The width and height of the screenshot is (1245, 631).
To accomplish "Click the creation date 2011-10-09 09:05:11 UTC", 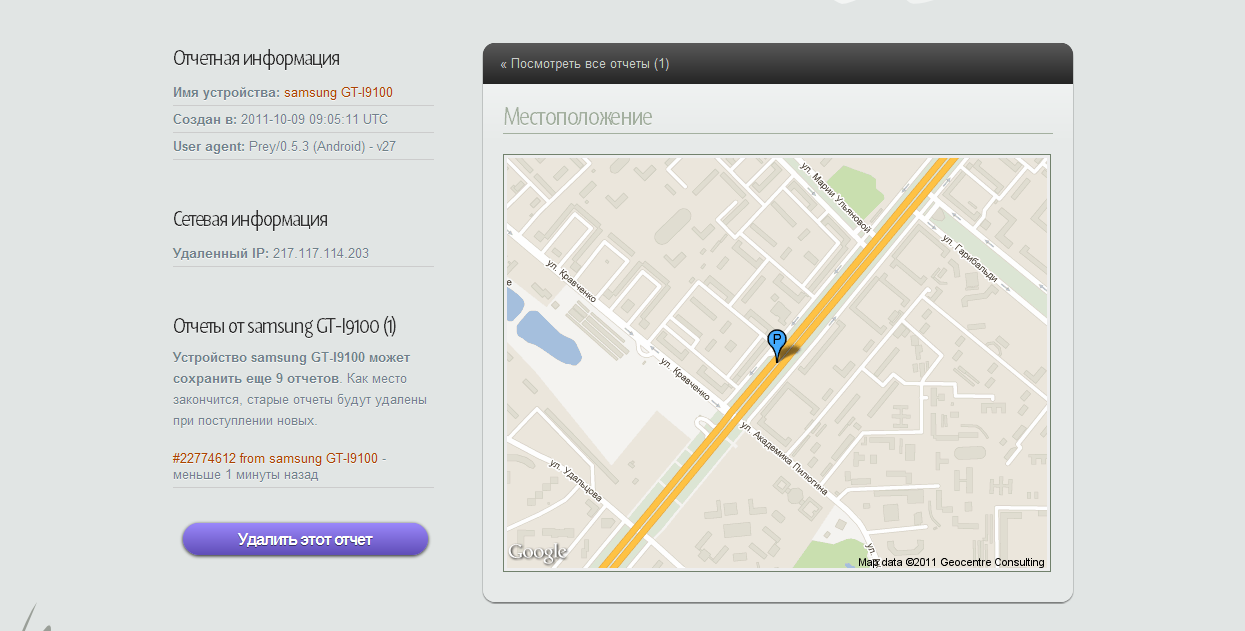I will click(x=314, y=119).
